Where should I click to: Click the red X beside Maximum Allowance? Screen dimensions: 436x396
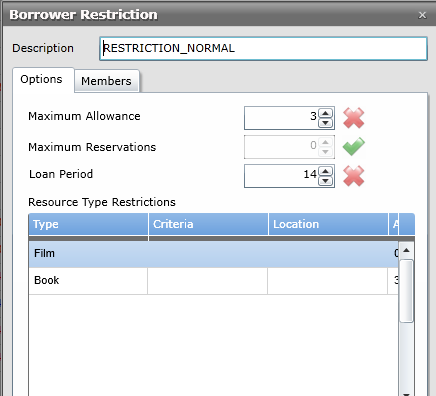354,118
